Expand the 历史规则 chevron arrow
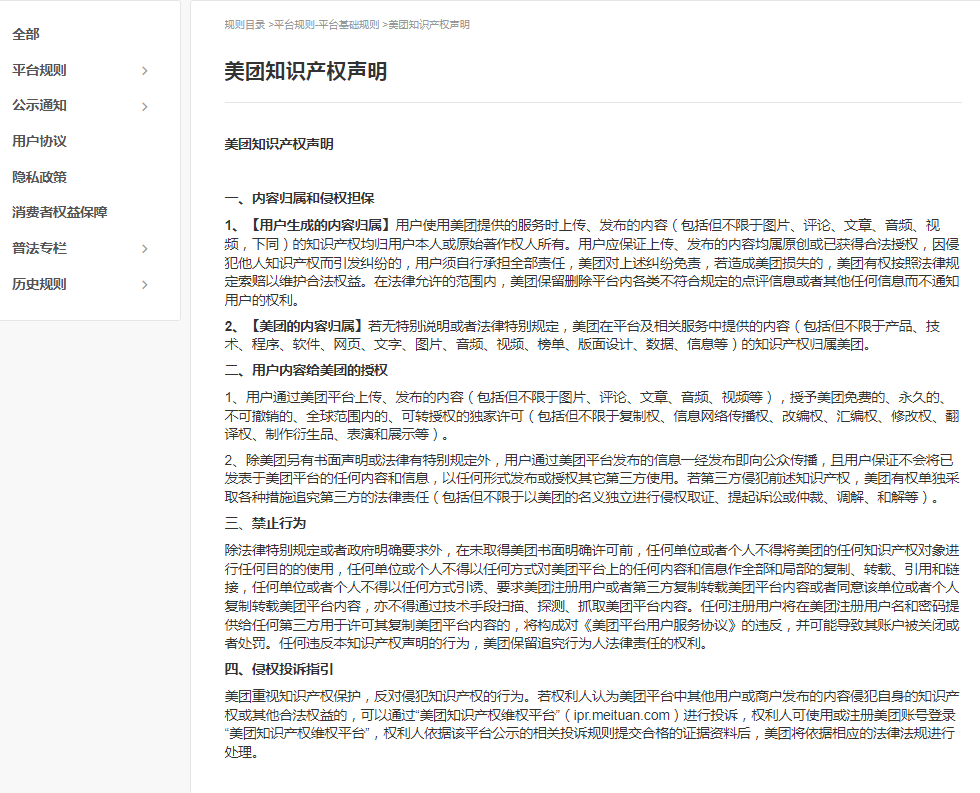 (145, 284)
